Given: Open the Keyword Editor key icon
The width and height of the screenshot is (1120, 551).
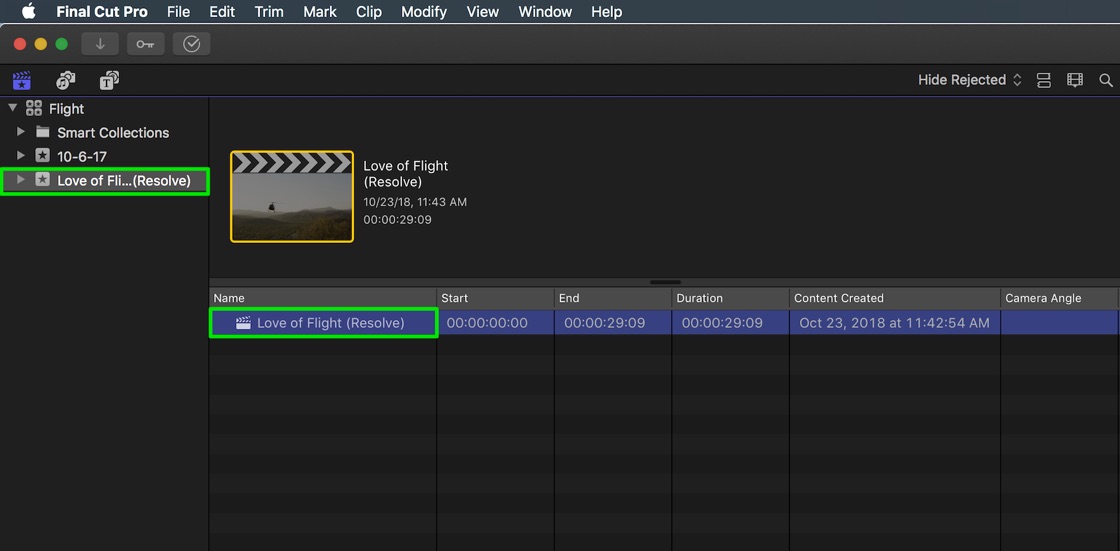Looking at the screenshot, I should (146, 44).
